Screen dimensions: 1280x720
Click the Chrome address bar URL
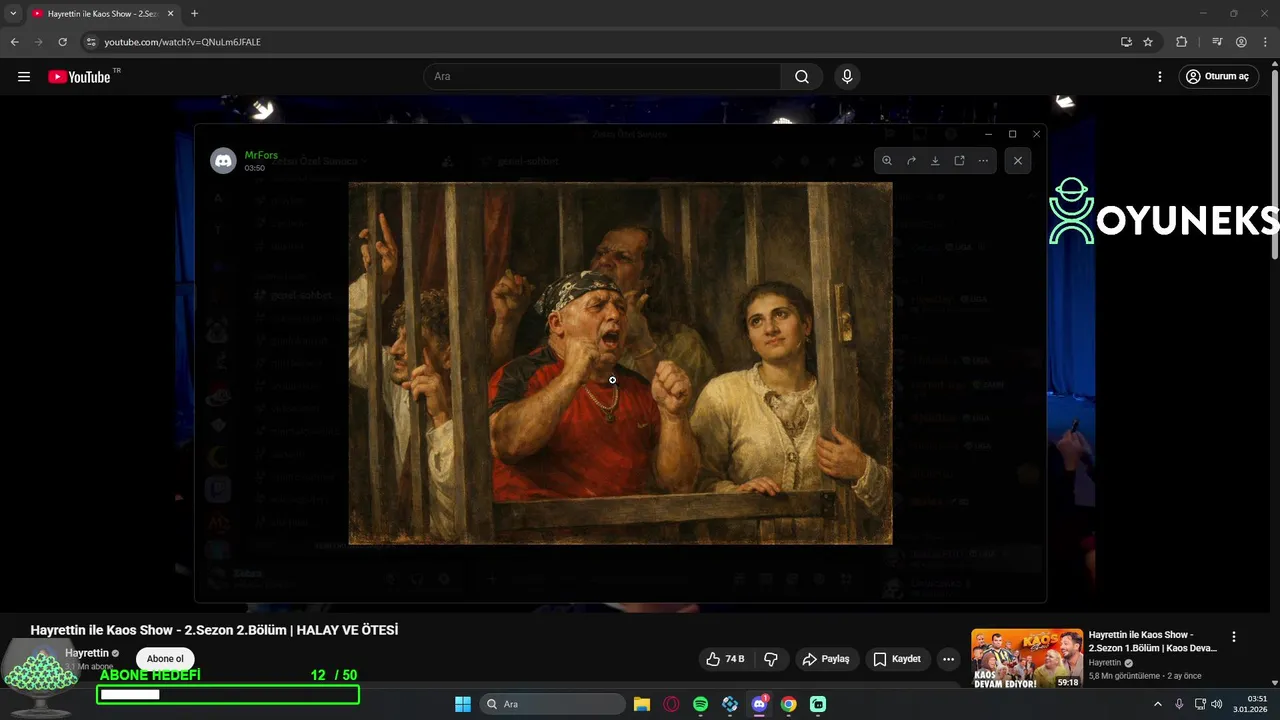(x=183, y=42)
